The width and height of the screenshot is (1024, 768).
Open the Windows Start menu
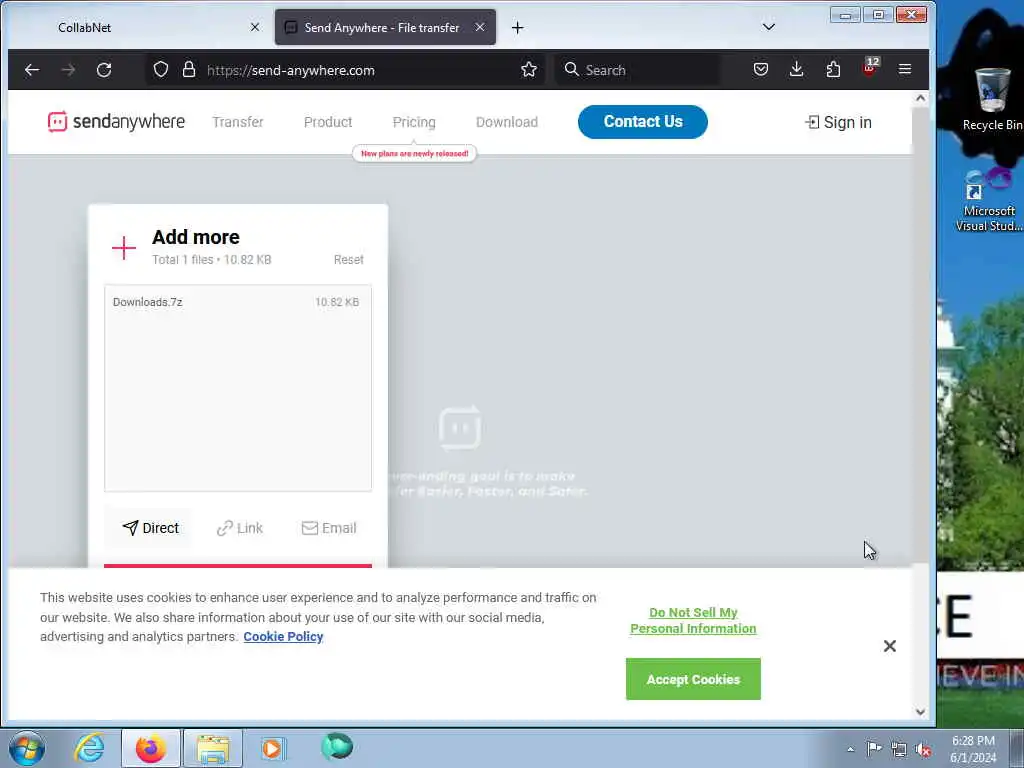pyautogui.click(x=27, y=748)
